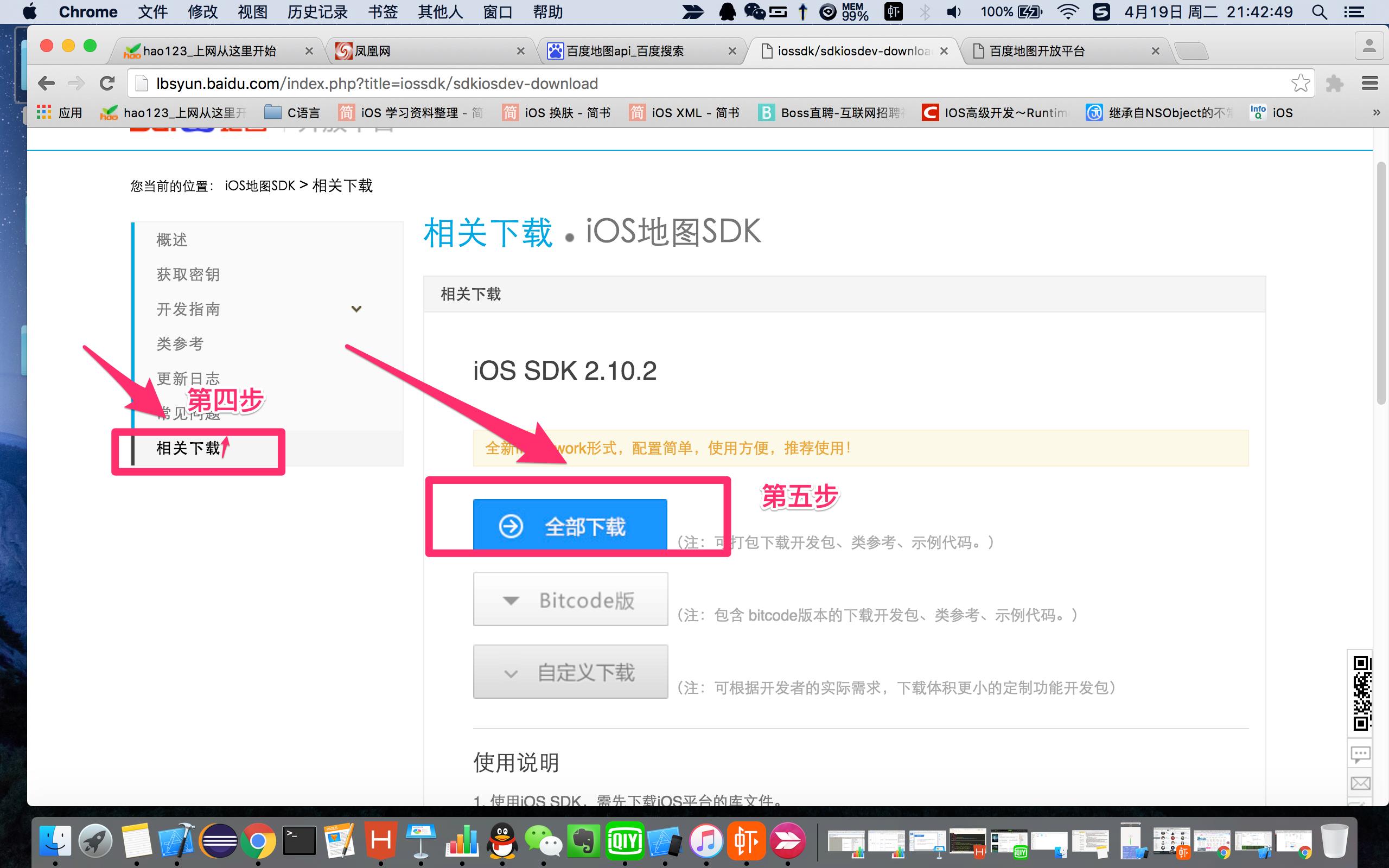Open the bookmarks overflow chevron
Viewport: 1389px width, 868px height.
[x=1376, y=112]
